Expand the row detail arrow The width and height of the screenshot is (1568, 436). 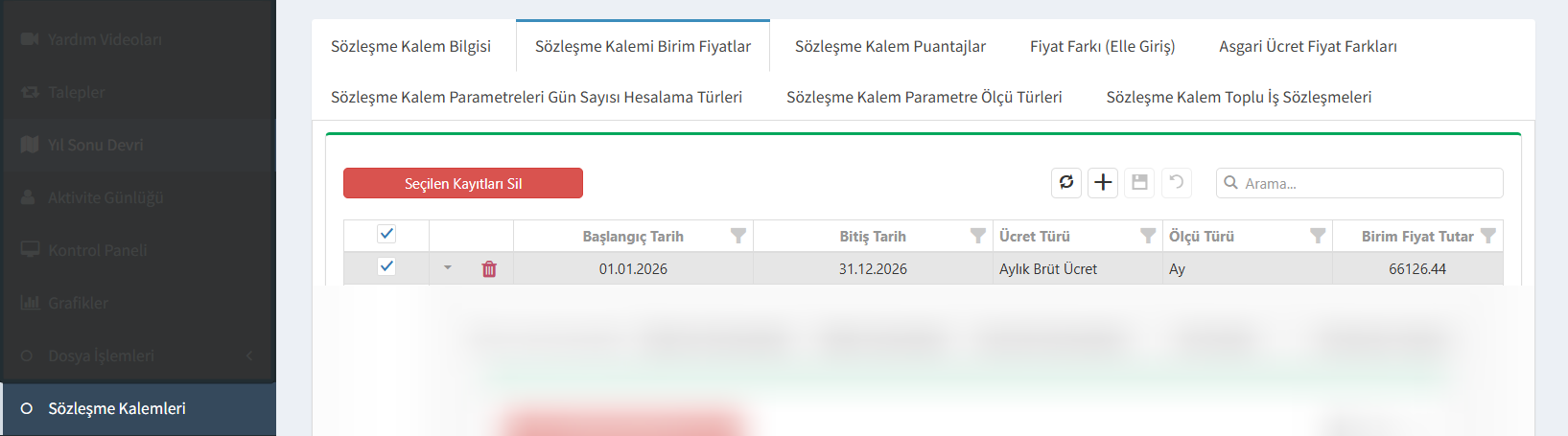448,268
